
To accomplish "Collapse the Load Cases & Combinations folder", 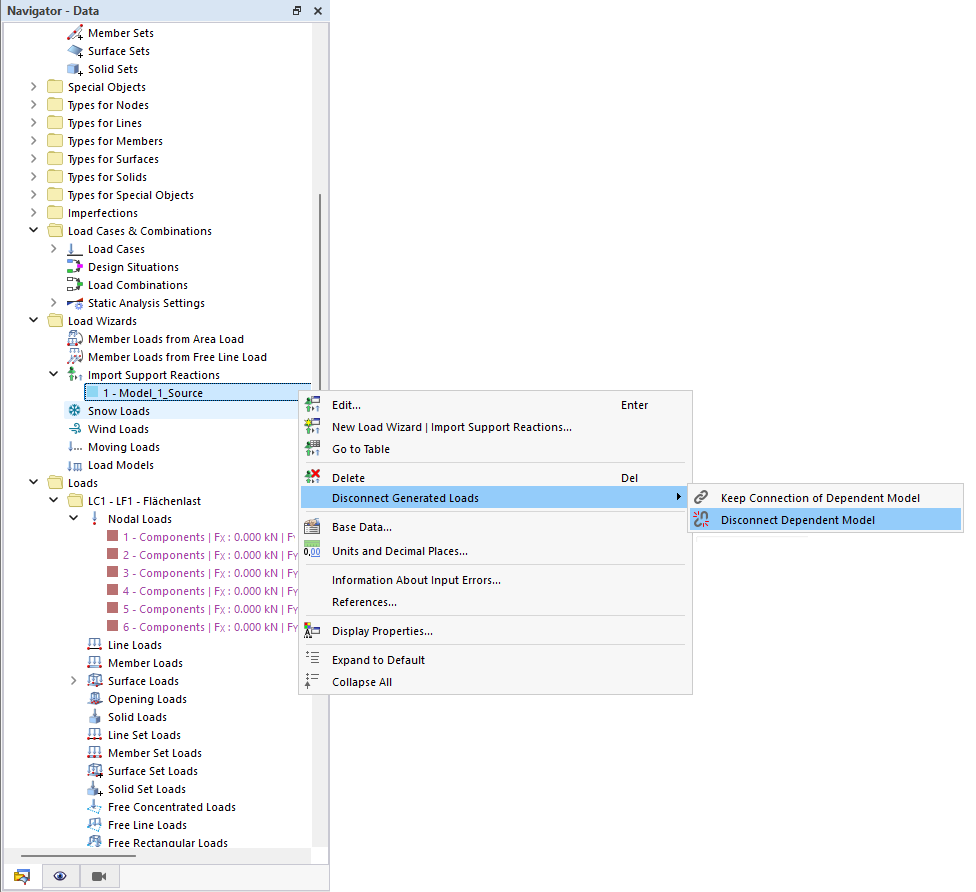I will [32, 230].
